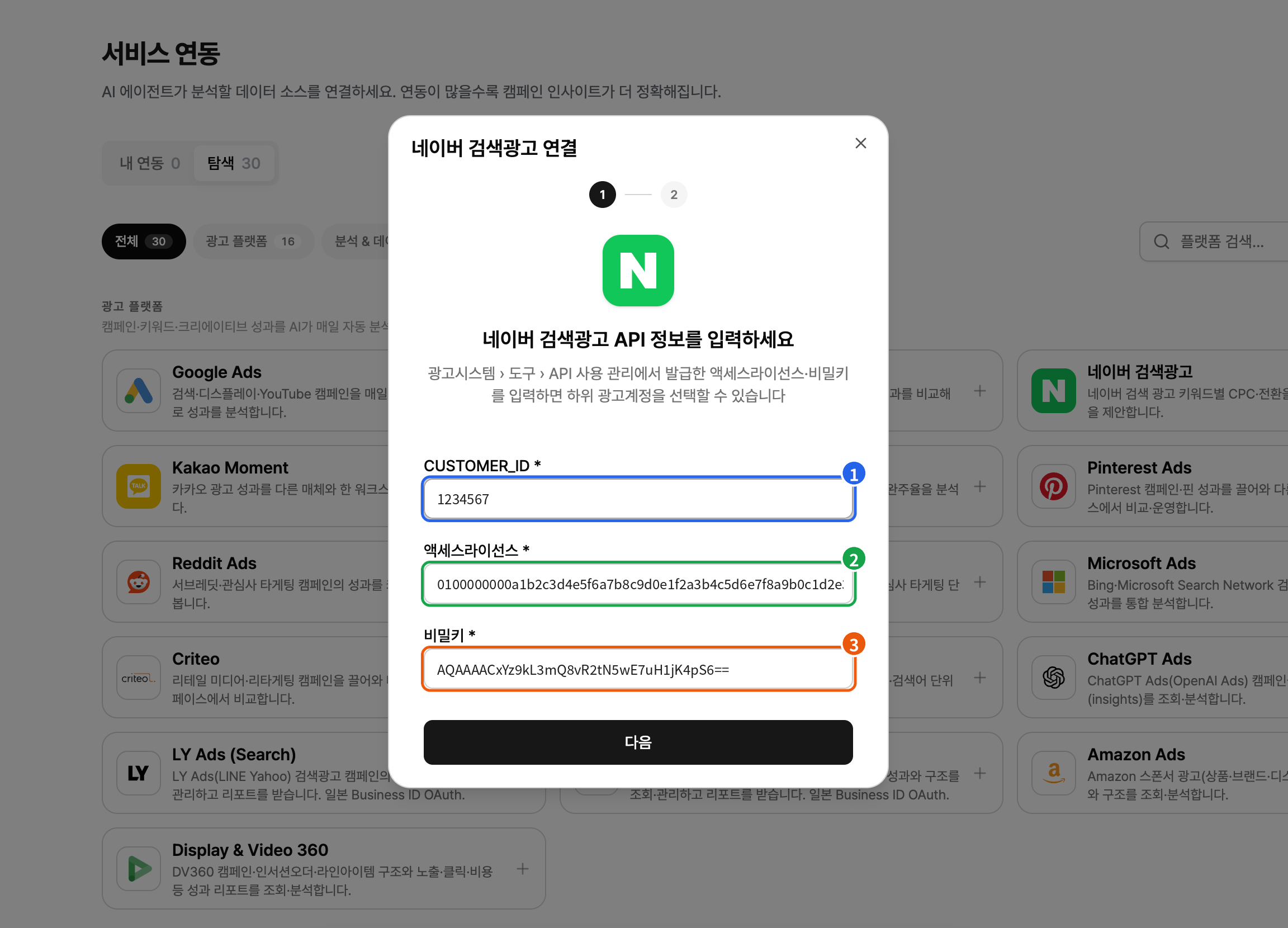This screenshot has width=1288, height=928.
Task: Open the Google Ads icon
Action: pos(139,391)
